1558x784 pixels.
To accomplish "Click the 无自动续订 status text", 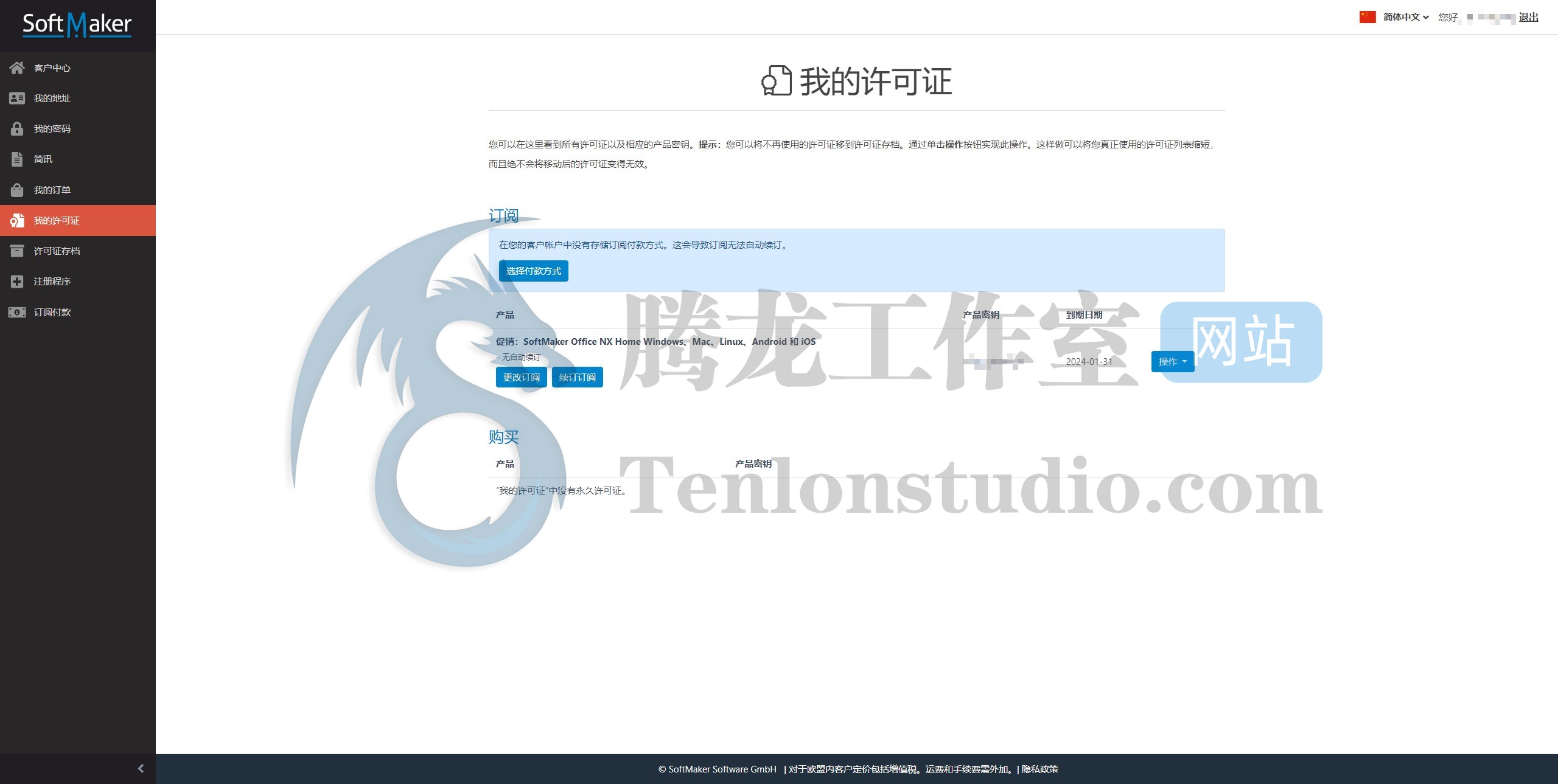I will (521, 357).
